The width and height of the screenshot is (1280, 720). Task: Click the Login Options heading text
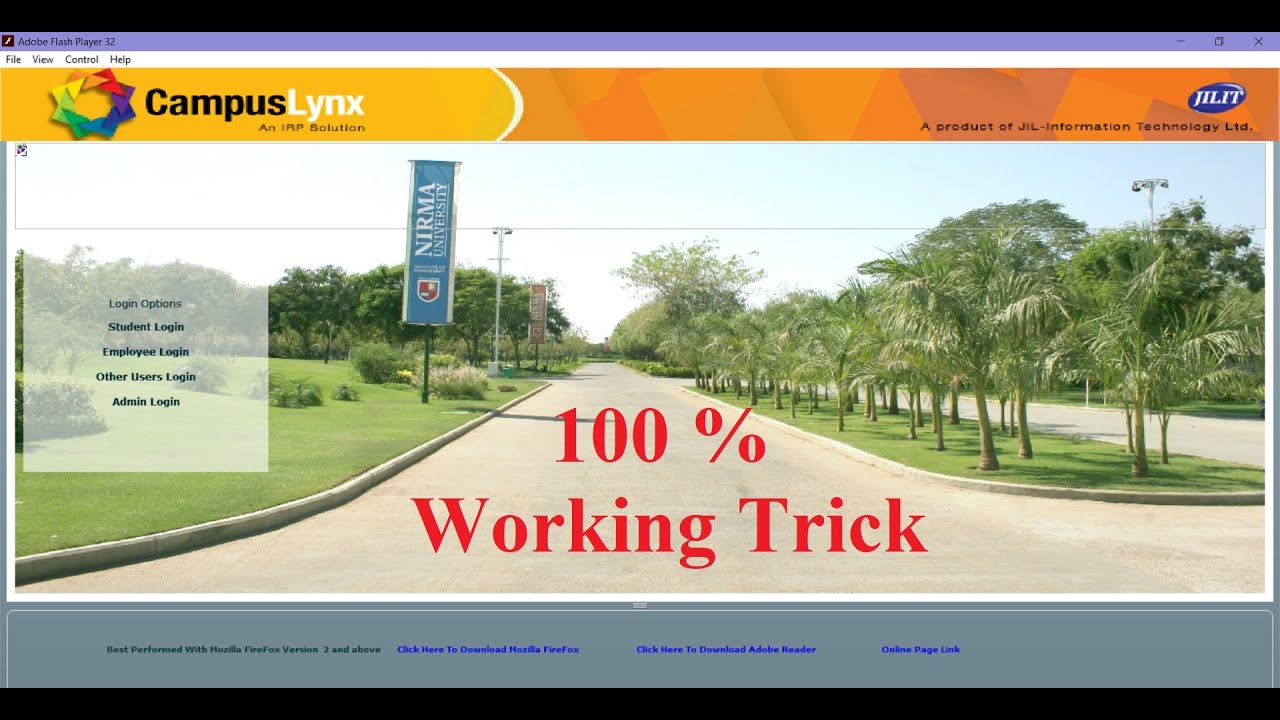tap(146, 304)
